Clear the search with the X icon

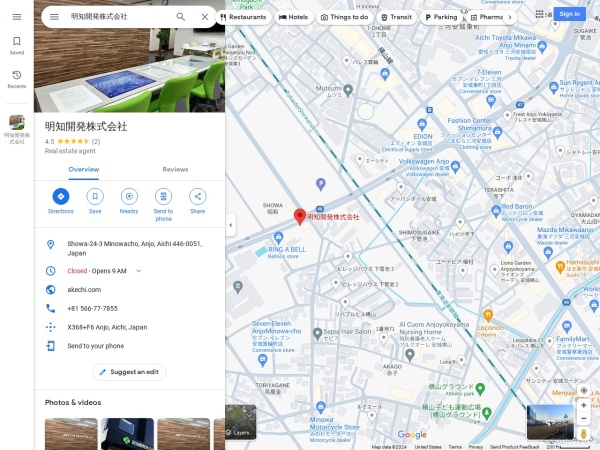click(205, 17)
